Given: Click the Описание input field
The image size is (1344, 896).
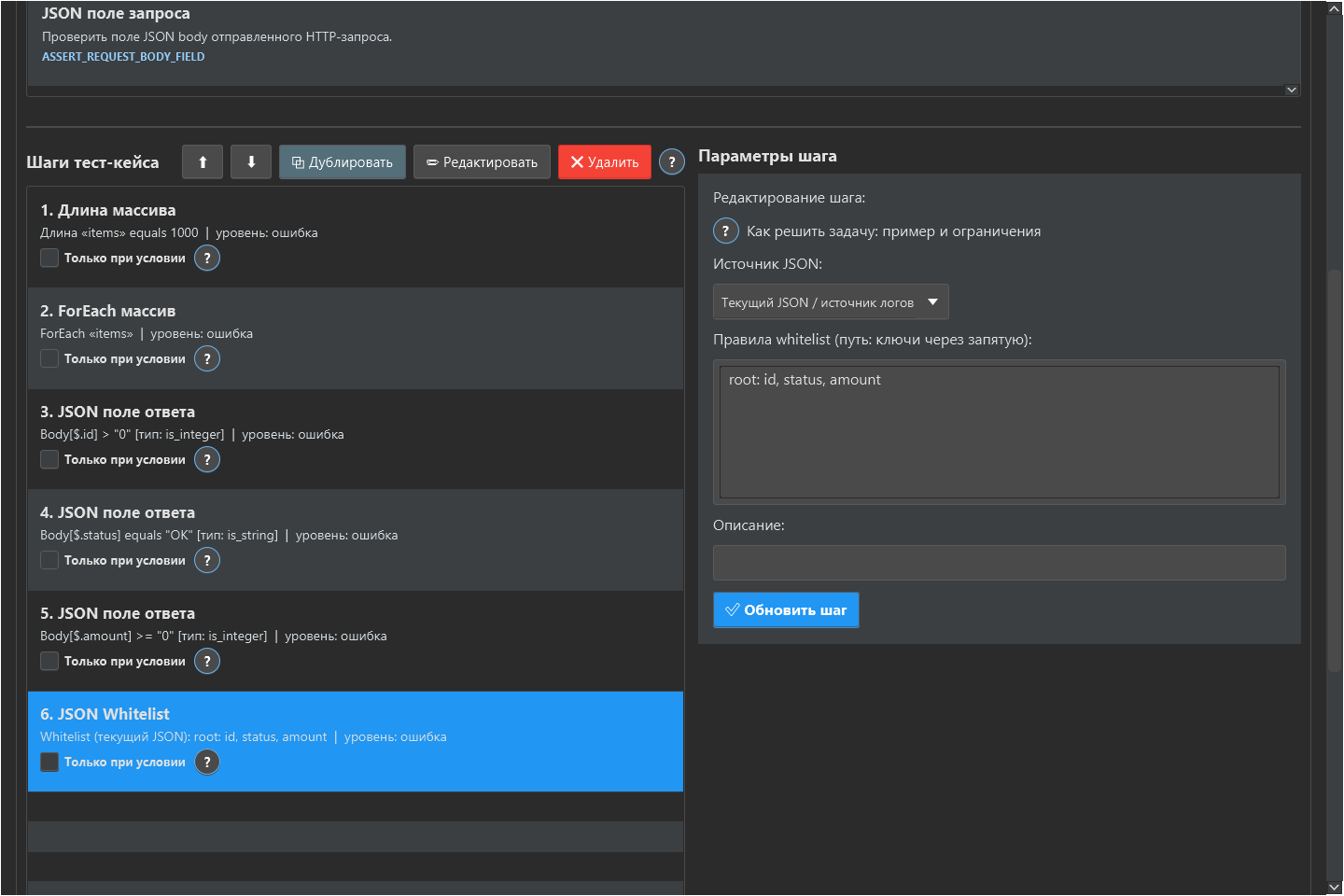Looking at the screenshot, I should (x=1000, y=563).
